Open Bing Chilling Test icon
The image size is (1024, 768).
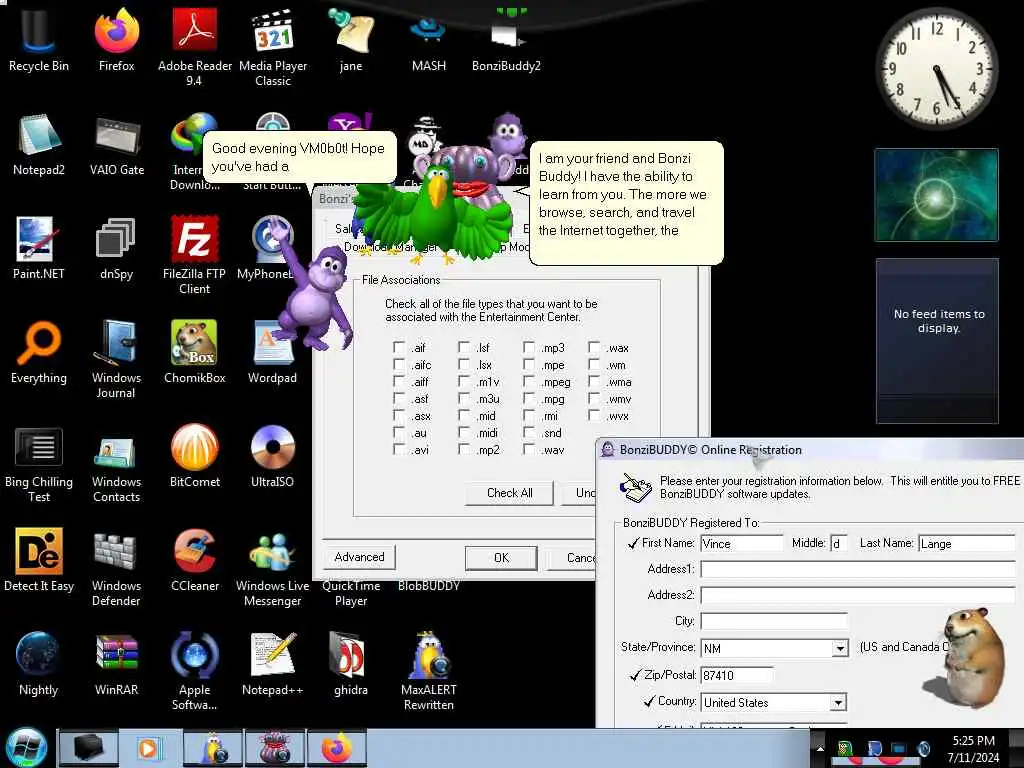pos(39,464)
